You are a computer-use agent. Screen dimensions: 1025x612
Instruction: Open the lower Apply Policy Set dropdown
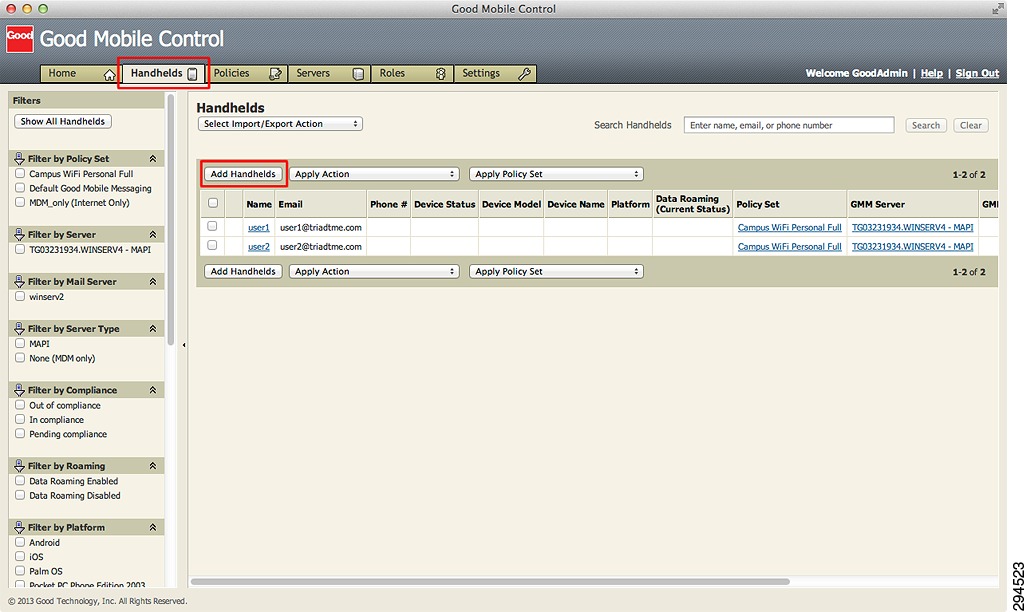coord(556,272)
